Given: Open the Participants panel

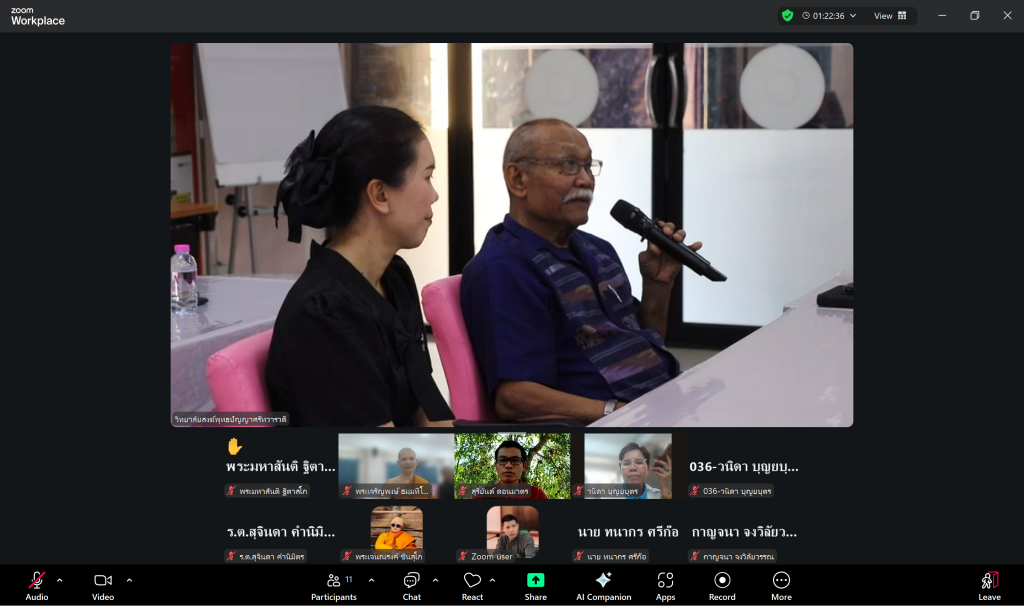Looking at the screenshot, I should coord(334,585).
